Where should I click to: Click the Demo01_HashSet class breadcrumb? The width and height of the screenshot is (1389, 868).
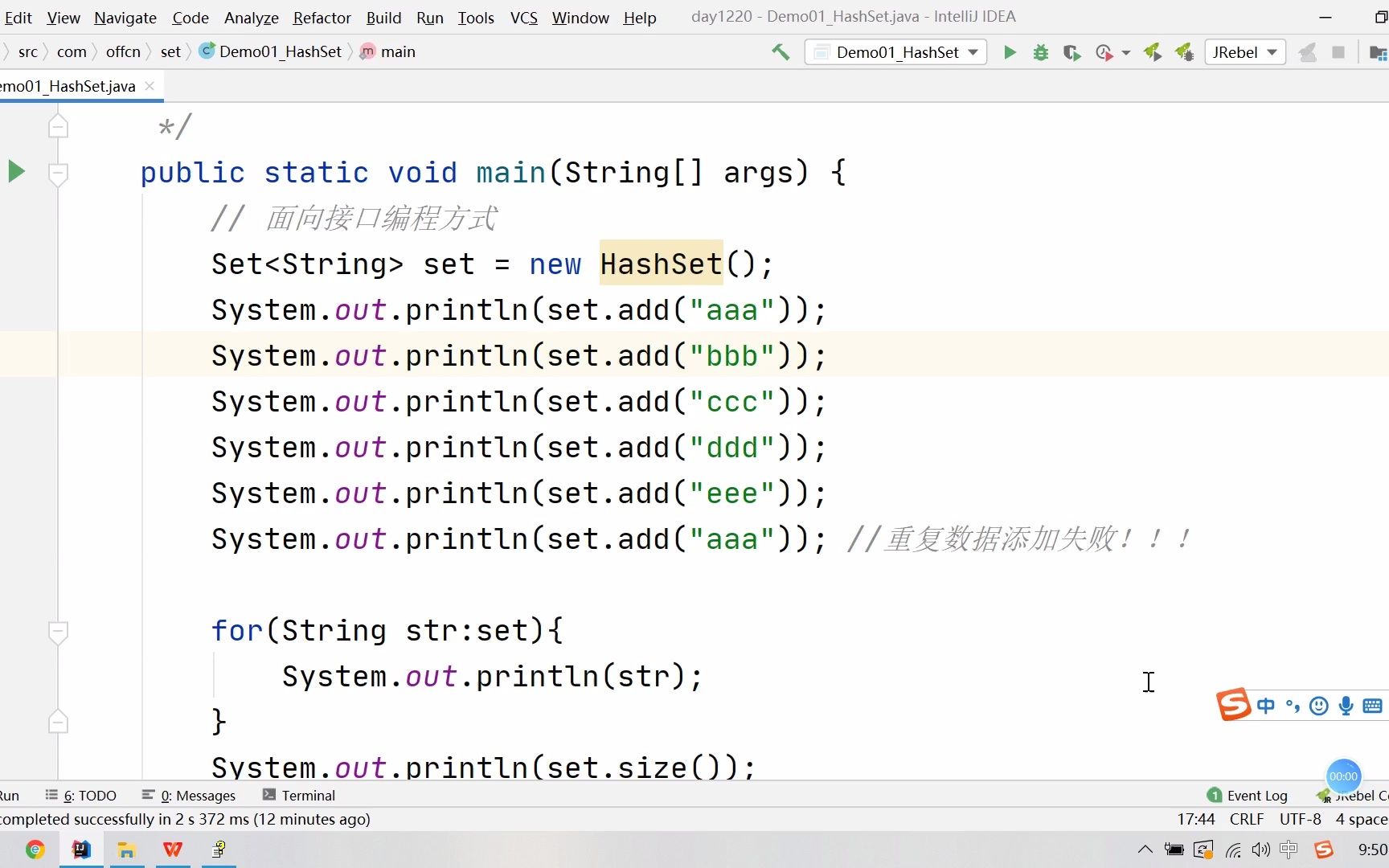pos(271,52)
